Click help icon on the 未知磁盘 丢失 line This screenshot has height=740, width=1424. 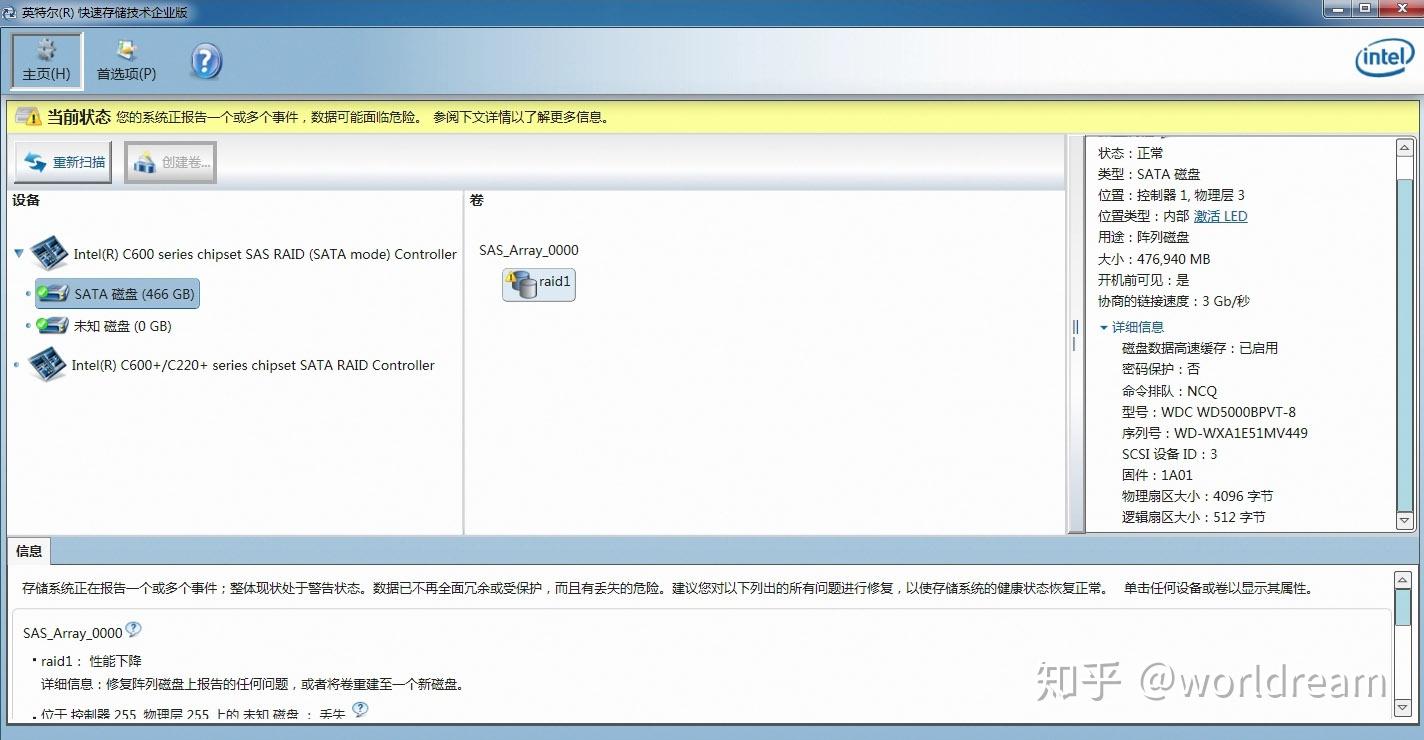coord(359,707)
